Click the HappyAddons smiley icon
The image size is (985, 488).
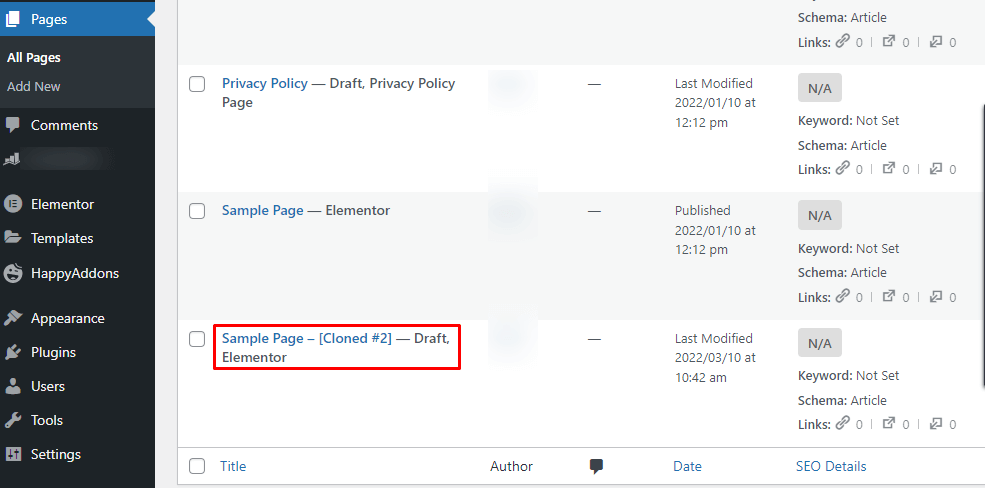click(13, 273)
